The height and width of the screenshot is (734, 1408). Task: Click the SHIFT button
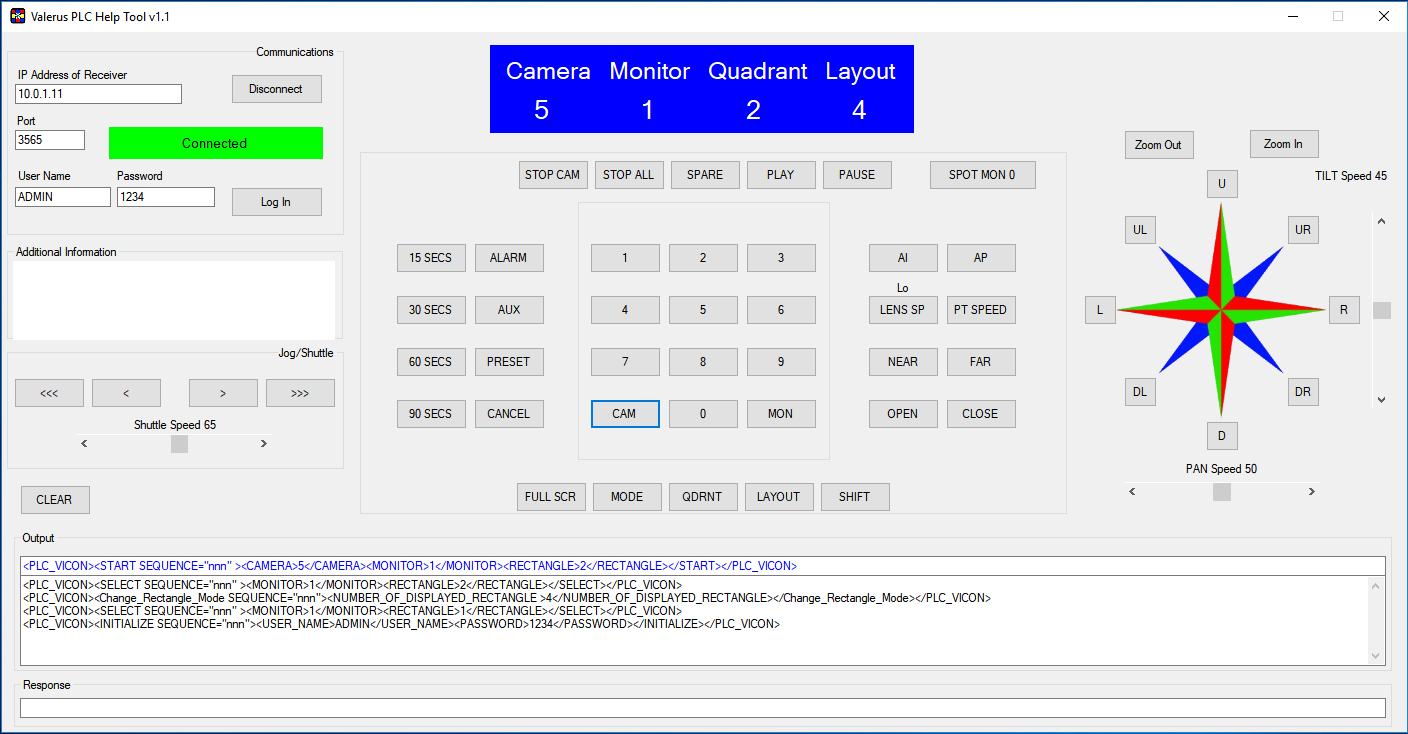coord(855,497)
